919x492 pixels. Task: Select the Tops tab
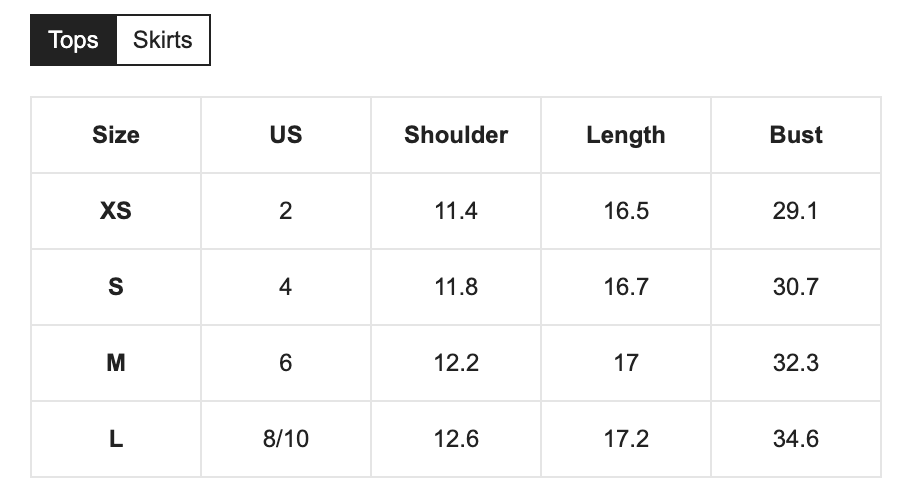click(73, 40)
